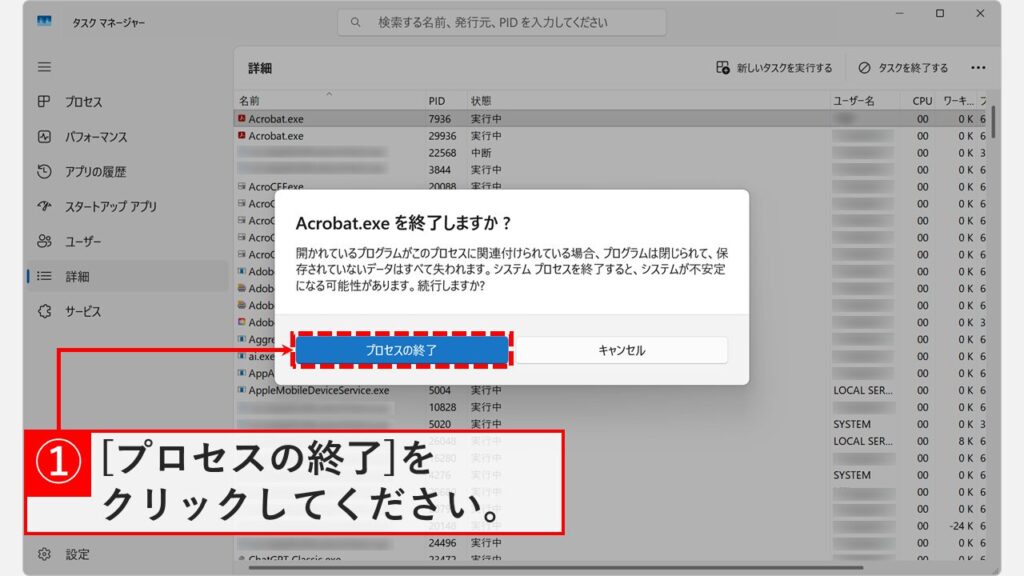The image size is (1024, 576).
Task: Click the ai.exe process name
Action: pyautogui.click(x=261, y=356)
